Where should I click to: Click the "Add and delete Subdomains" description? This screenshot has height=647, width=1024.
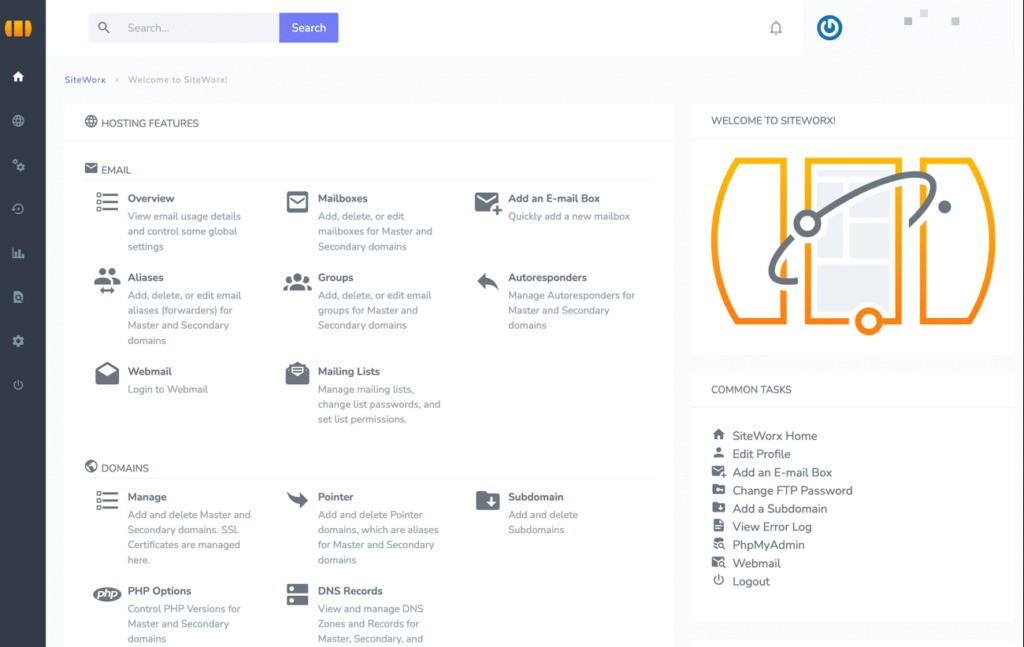coord(543,522)
